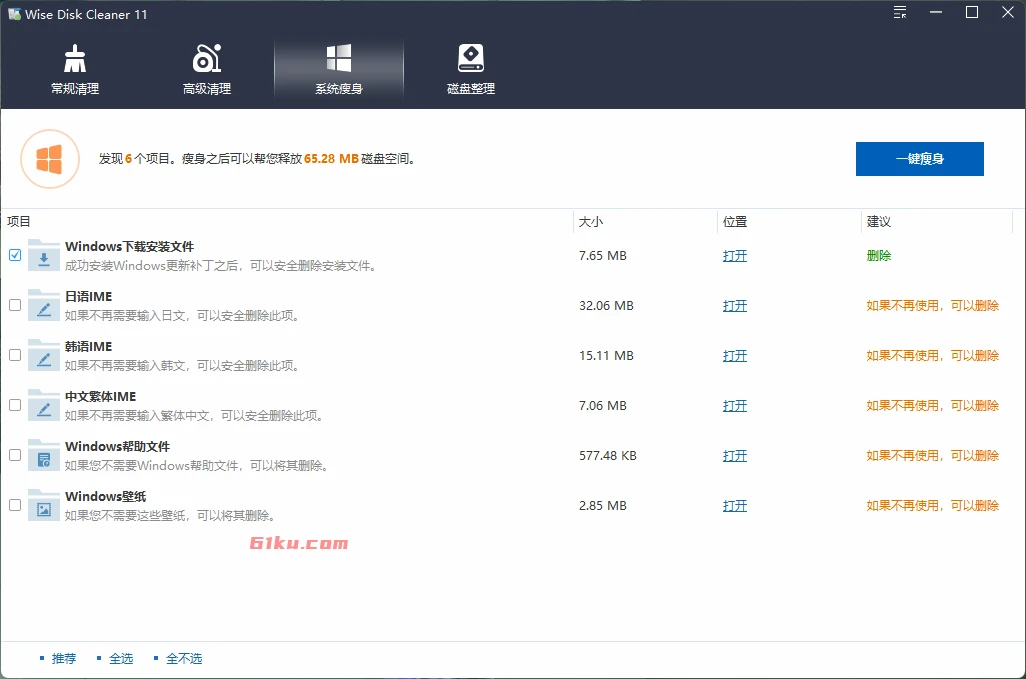Click the 位置 location column header
Viewport: 1026px width, 679px height.
tap(735, 222)
